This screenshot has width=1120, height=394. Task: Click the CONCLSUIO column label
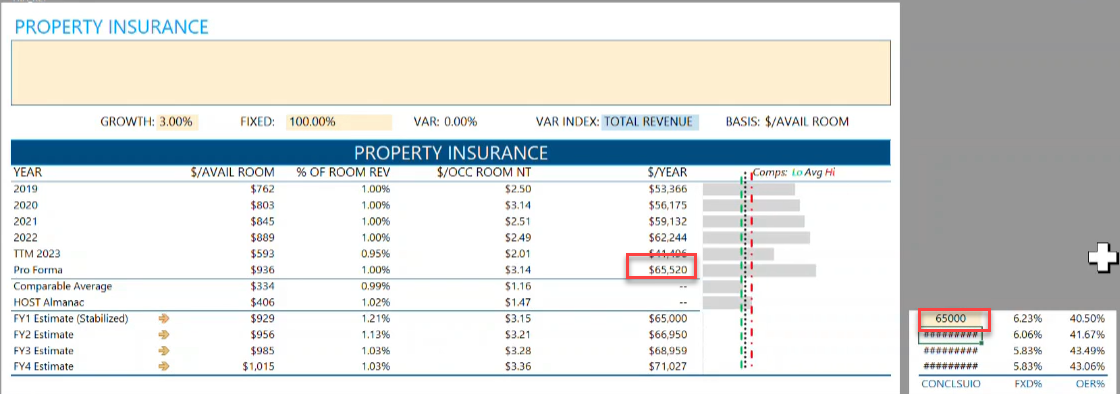[951, 383]
